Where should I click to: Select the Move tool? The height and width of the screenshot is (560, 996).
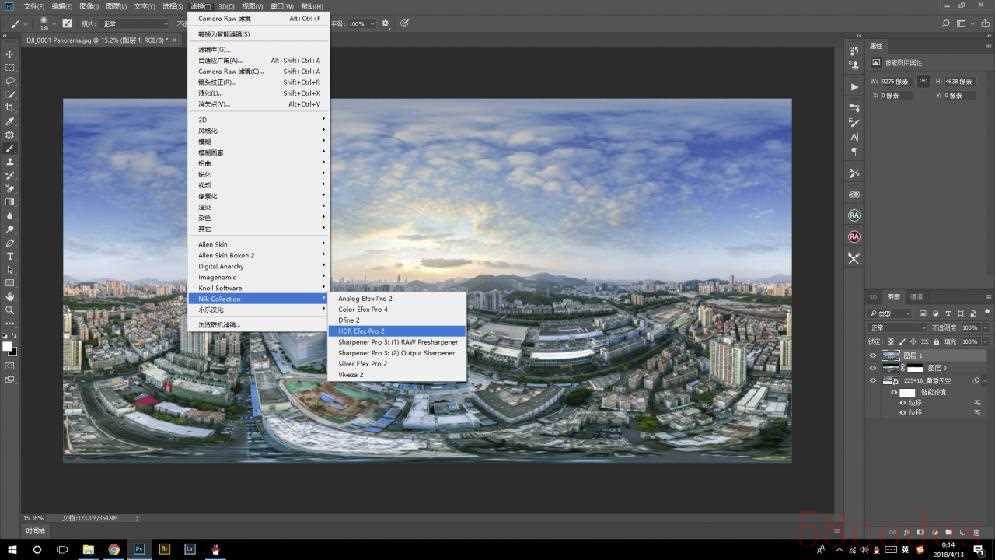click(x=10, y=54)
